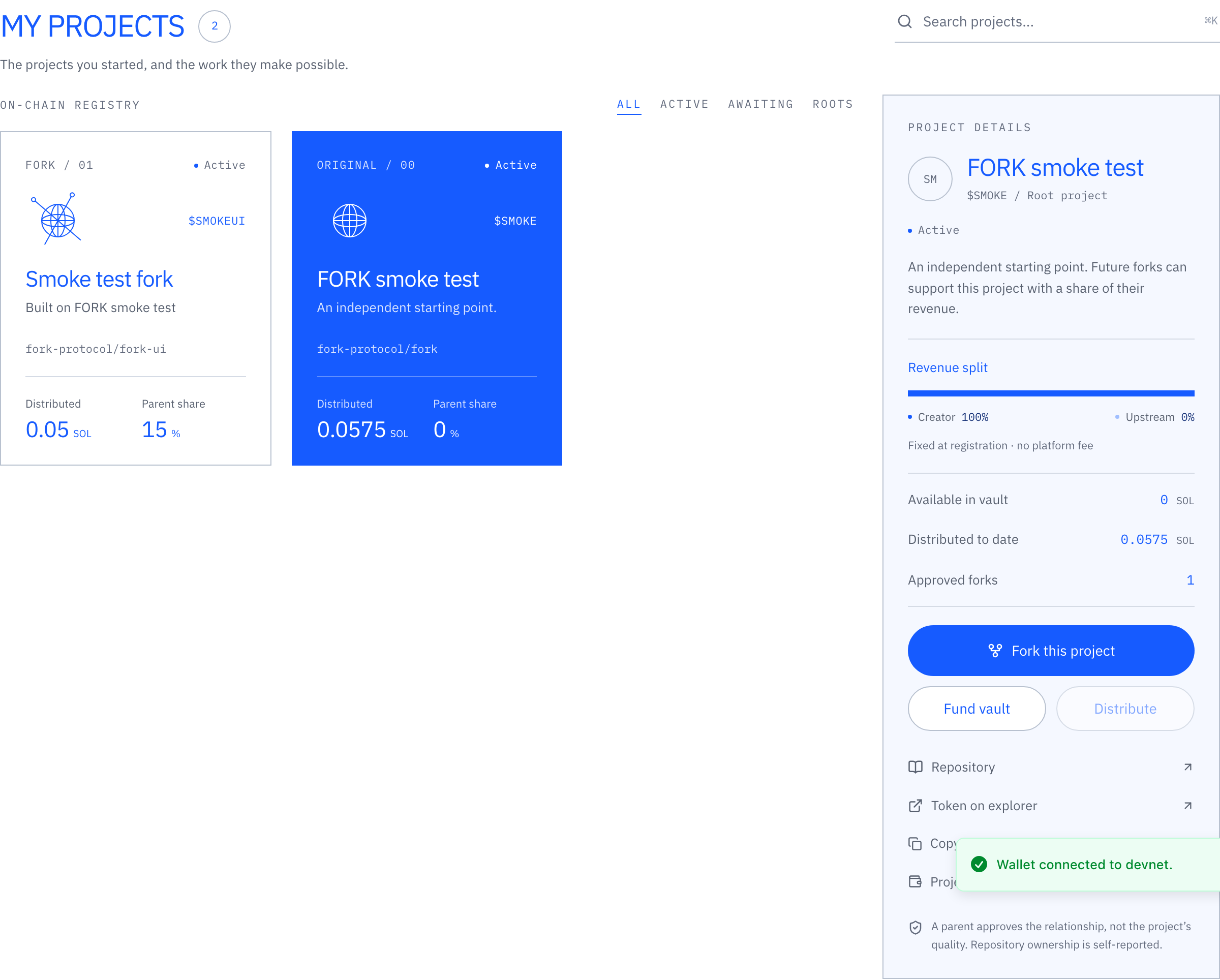Click the $SMOKEUI token label

click(217, 221)
